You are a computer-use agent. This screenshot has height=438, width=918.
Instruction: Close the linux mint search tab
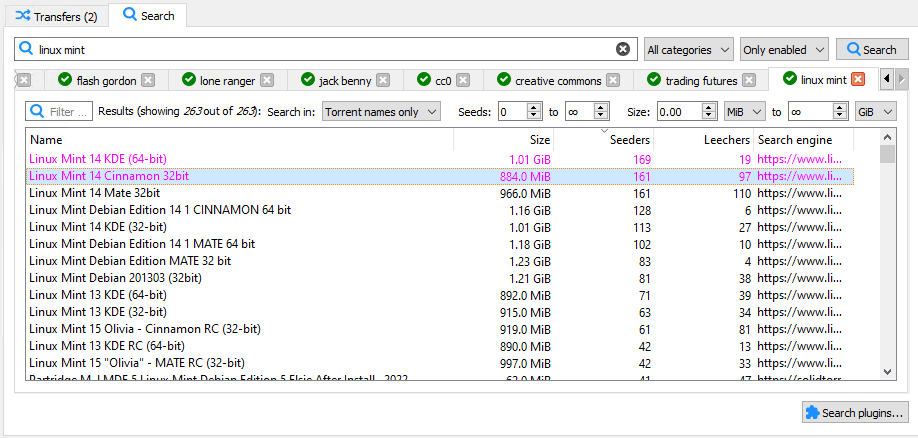coord(858,79)
